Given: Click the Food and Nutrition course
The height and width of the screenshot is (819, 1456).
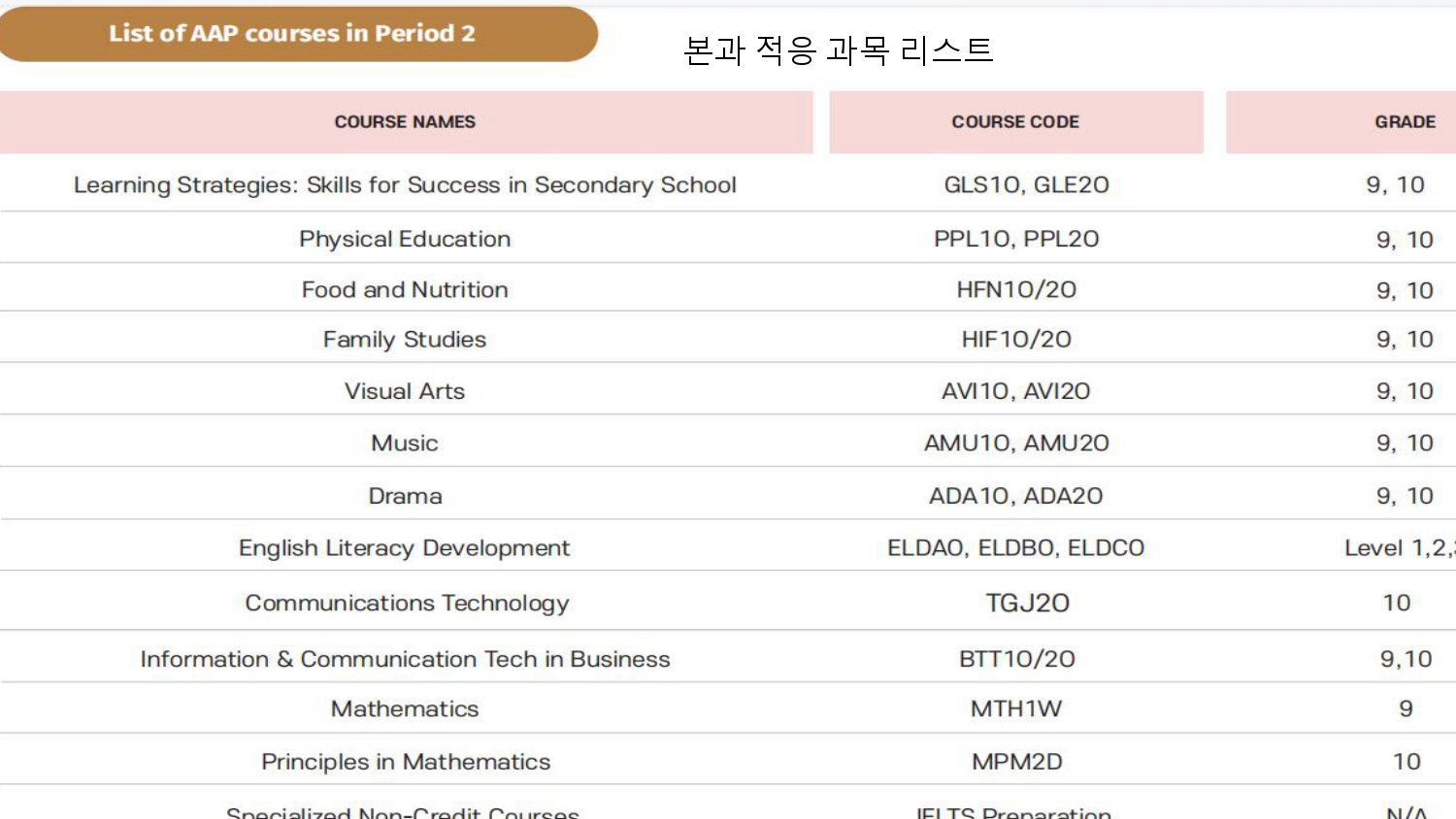Looking at the screenshot, I should tap(405, 289).
